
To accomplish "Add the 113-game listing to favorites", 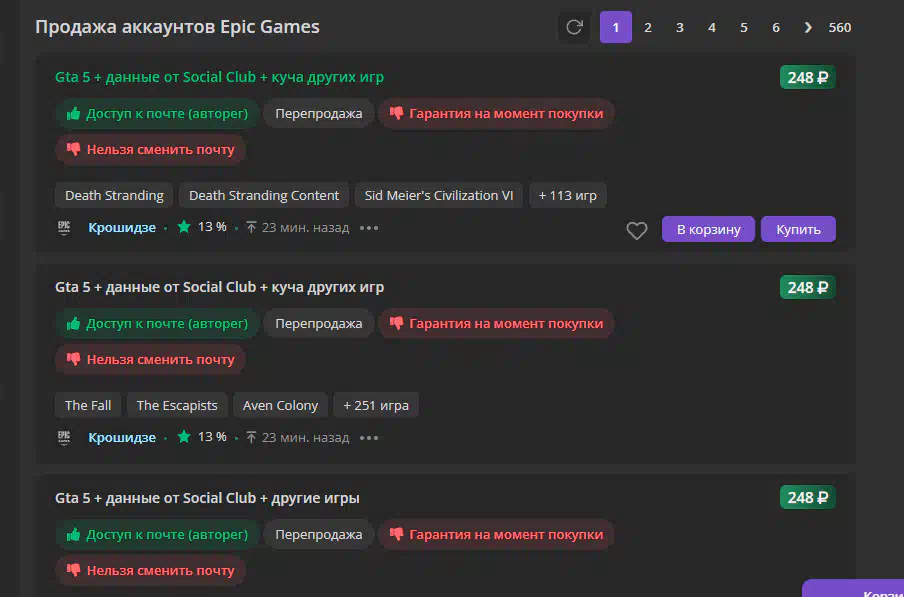I will pyautogui.click(x=636, y=231).
